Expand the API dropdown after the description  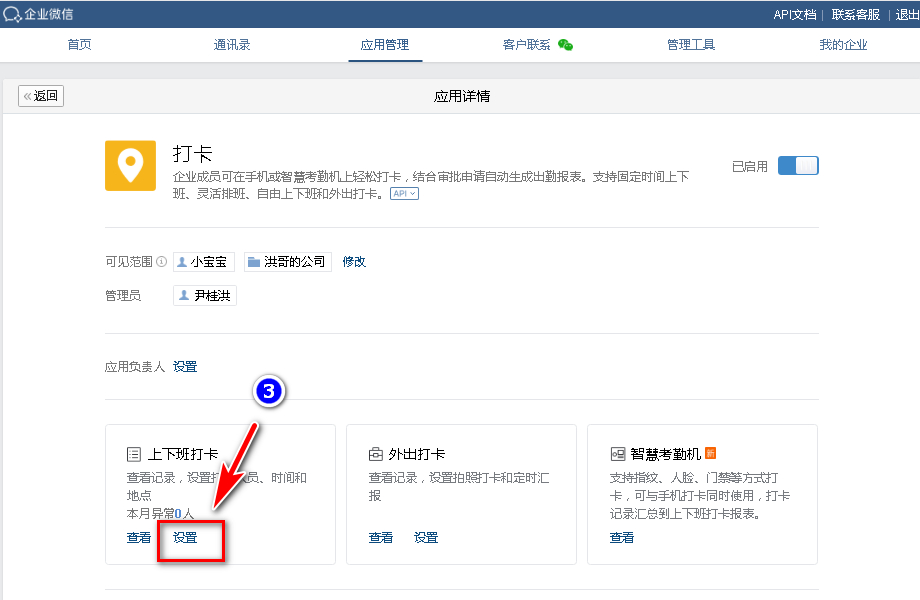(404, 194)
